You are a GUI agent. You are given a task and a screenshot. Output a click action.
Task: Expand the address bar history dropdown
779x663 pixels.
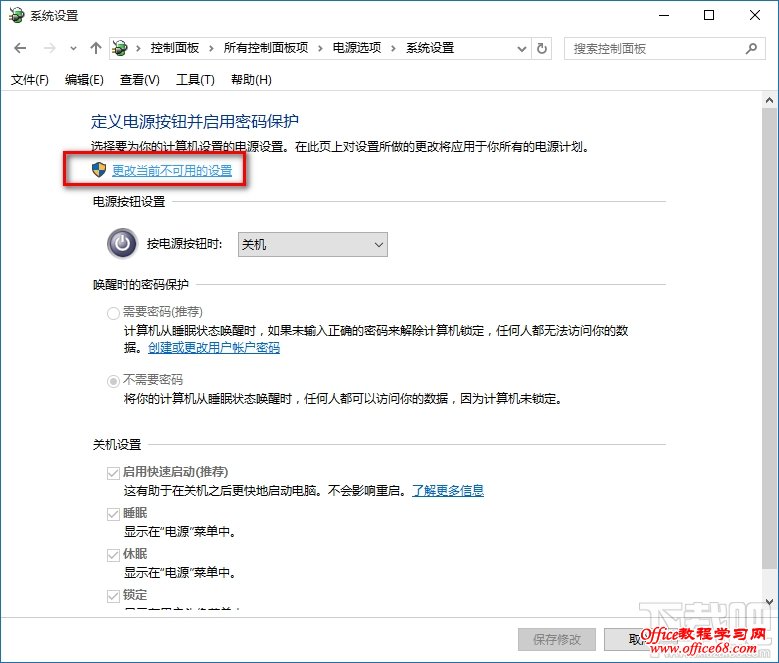pos(522,49)
